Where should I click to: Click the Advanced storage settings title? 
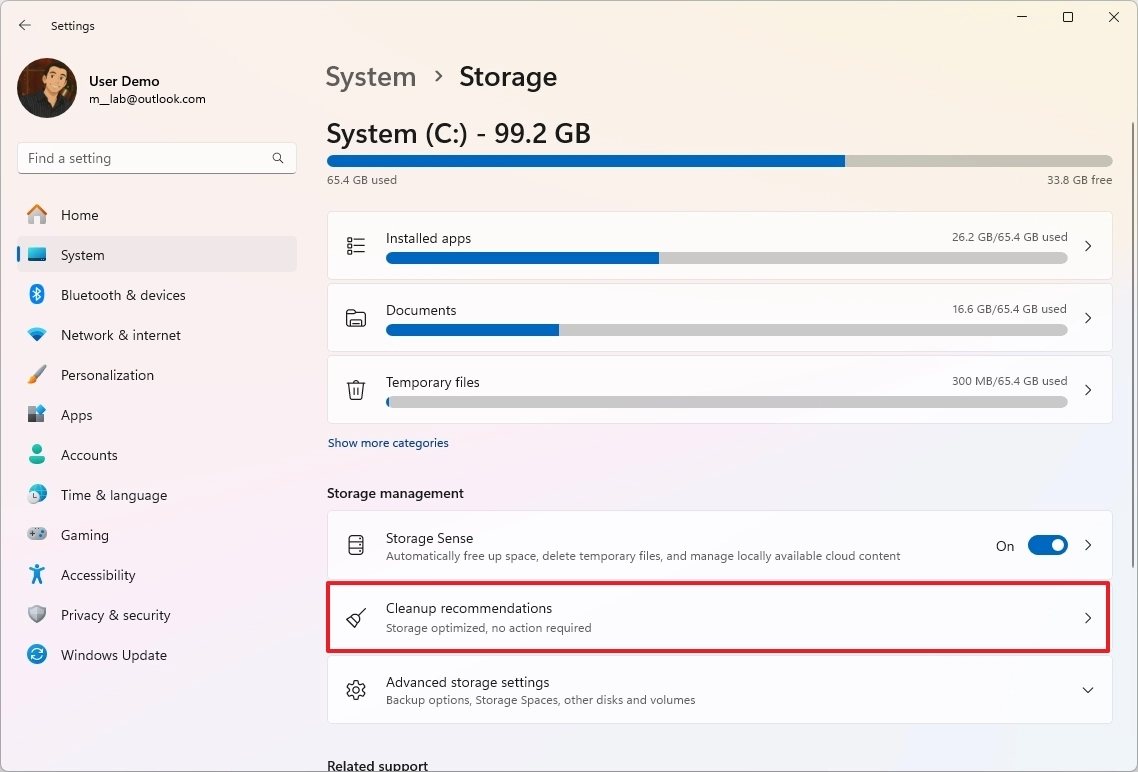point(467,682)
